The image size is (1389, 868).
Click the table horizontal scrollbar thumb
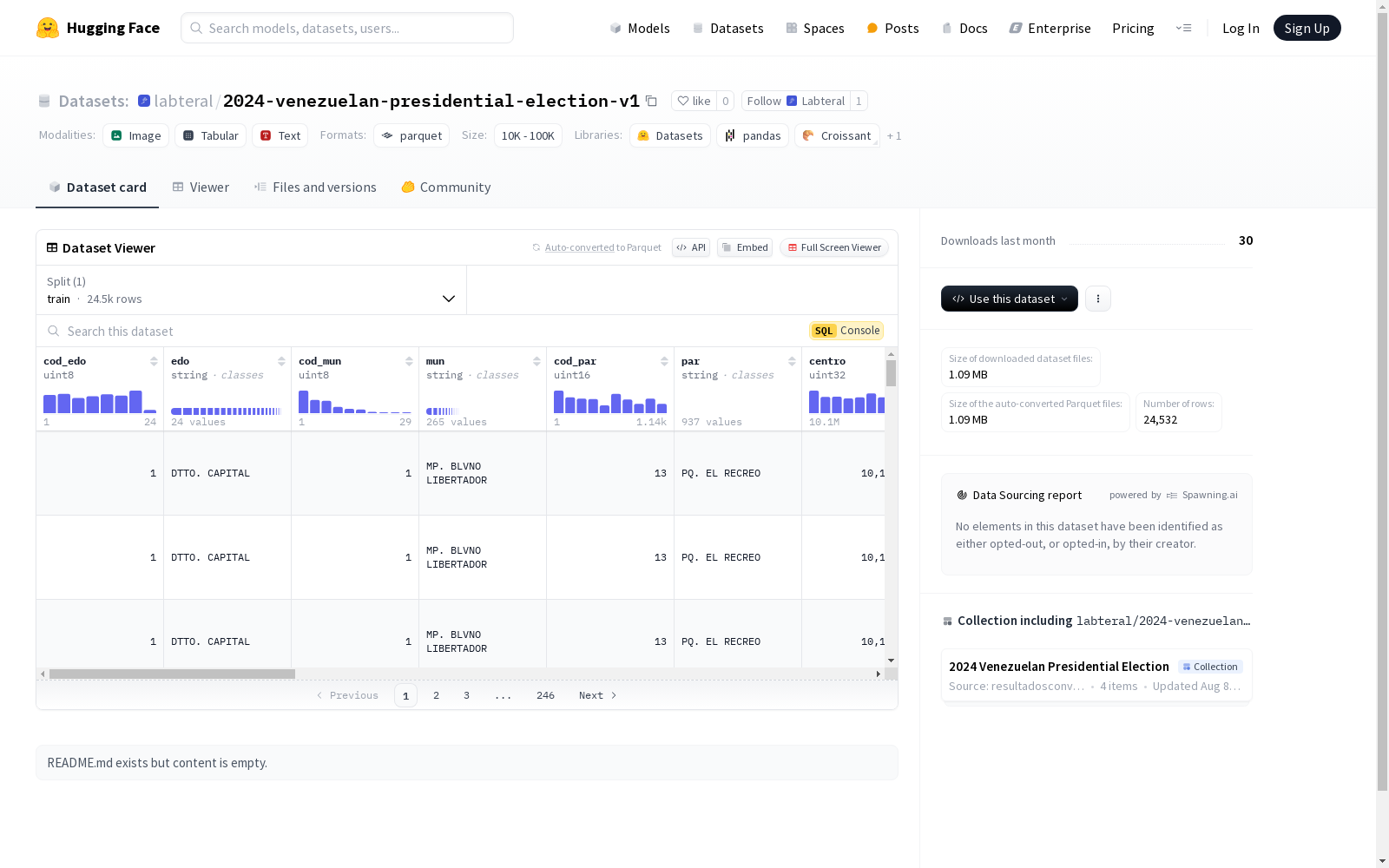(x=172, y=674)
